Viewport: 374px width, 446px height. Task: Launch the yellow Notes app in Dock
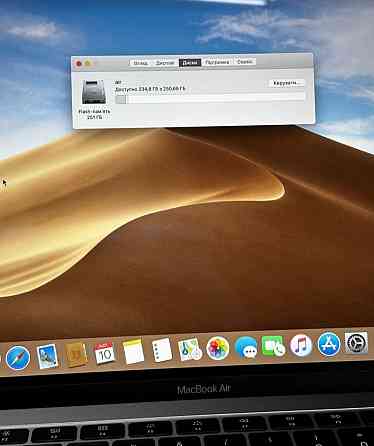tap(133, 351)
